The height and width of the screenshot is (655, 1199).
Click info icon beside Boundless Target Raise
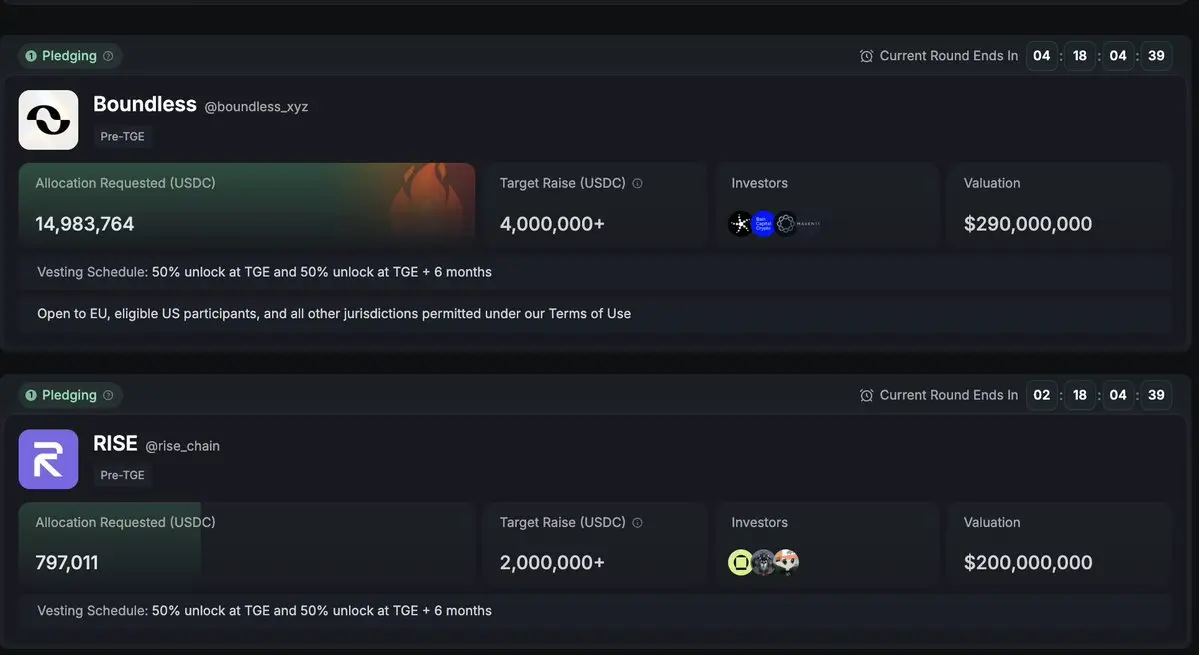coord(637,183)
